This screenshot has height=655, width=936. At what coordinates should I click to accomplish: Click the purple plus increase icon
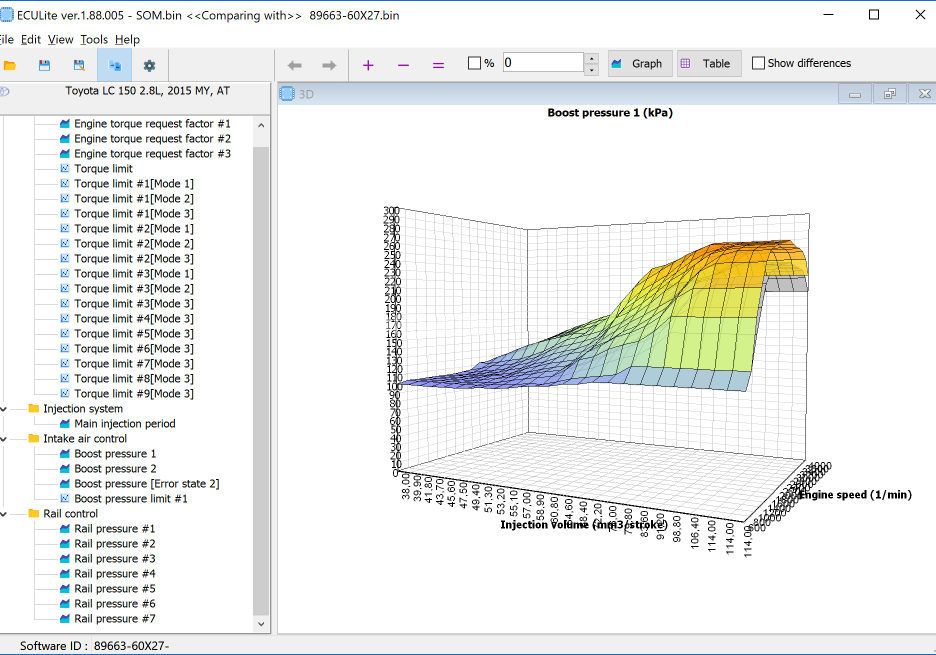click(x=368, y=64)
